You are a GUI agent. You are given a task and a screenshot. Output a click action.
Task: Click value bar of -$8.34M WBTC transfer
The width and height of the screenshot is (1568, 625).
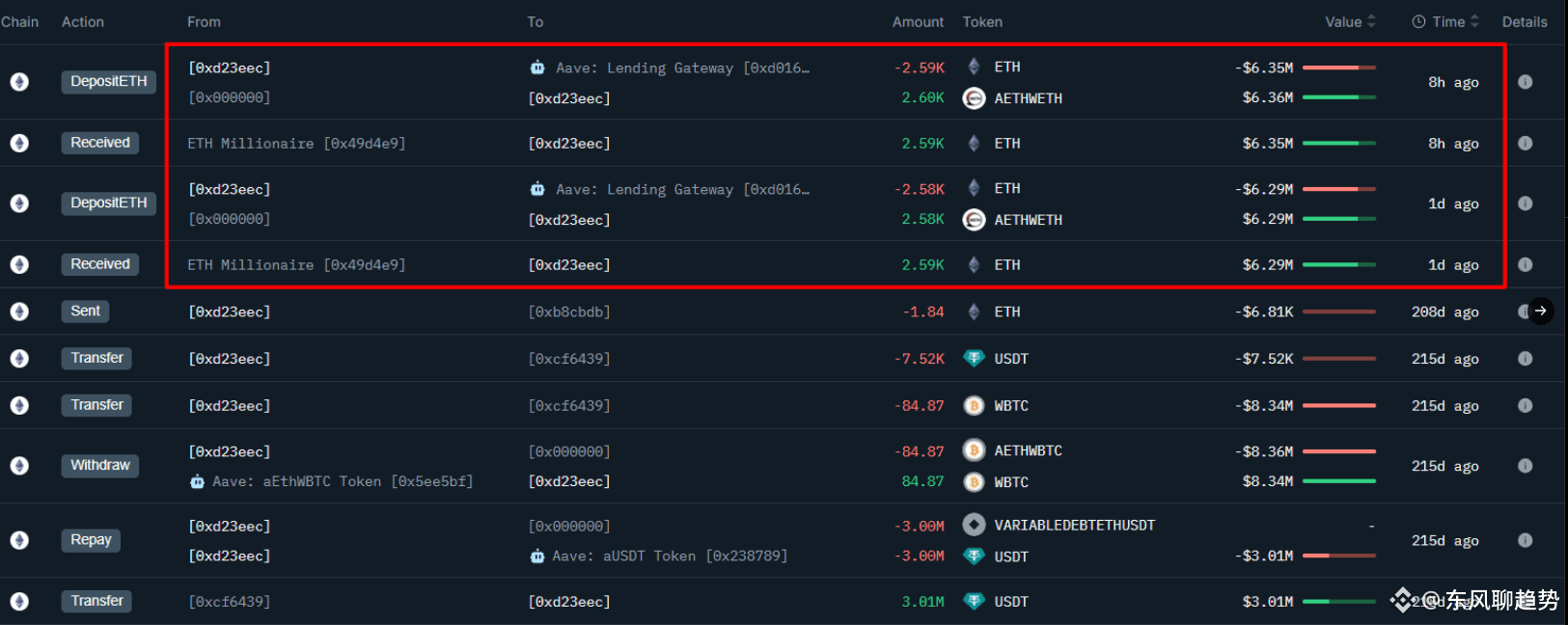(x=1339, y=406)
